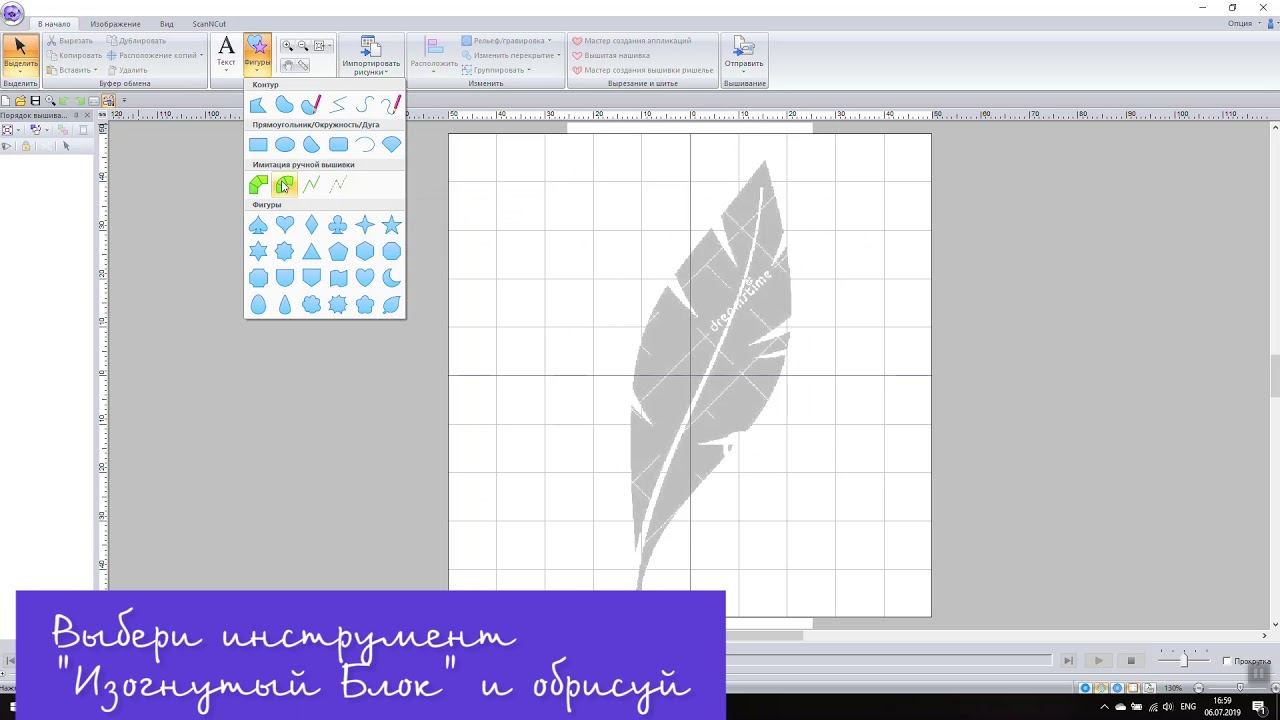The height and width of the screenshot is (720, 1280).
Task: Insert the club shape
Action: click(x=338, y=225)
